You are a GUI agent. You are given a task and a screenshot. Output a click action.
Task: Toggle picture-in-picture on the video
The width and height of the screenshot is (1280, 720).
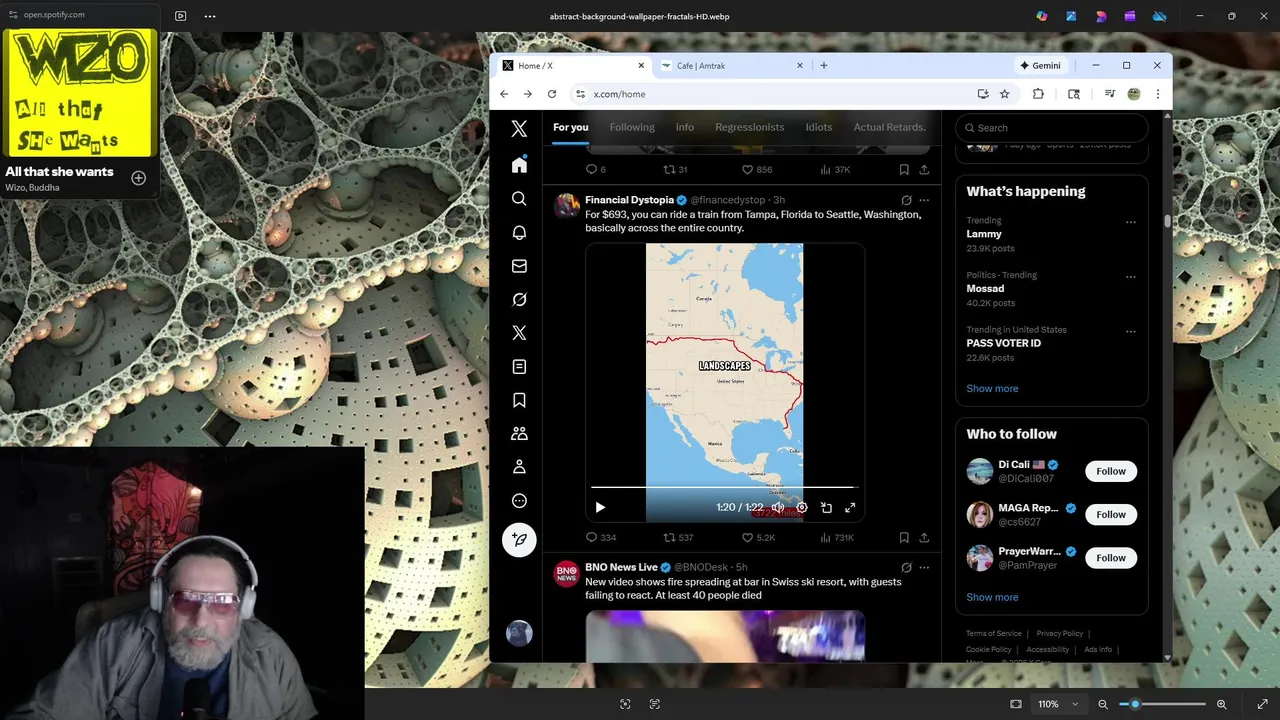pyautogui.click(x=826, y=508)
